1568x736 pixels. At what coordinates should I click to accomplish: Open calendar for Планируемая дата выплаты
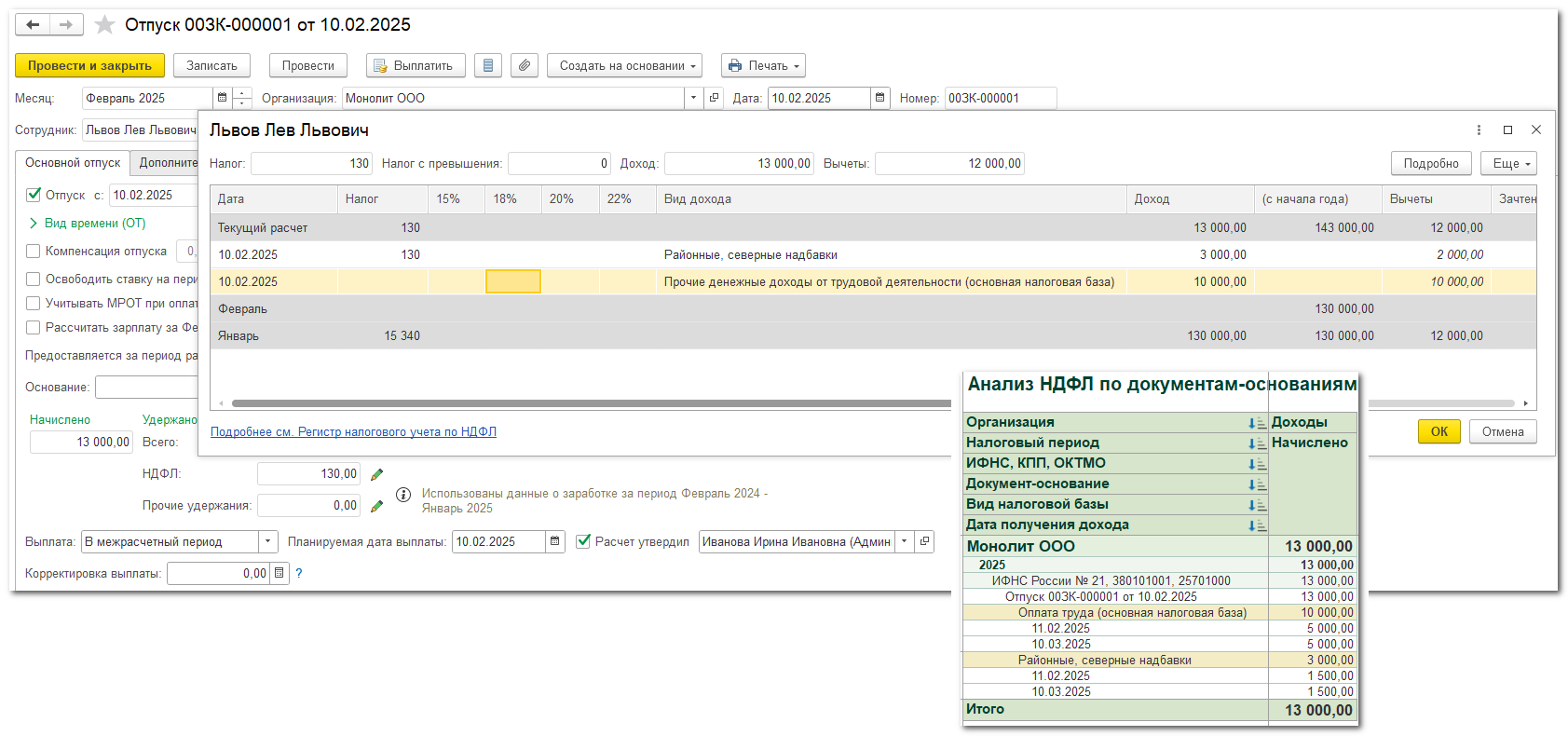555,541
